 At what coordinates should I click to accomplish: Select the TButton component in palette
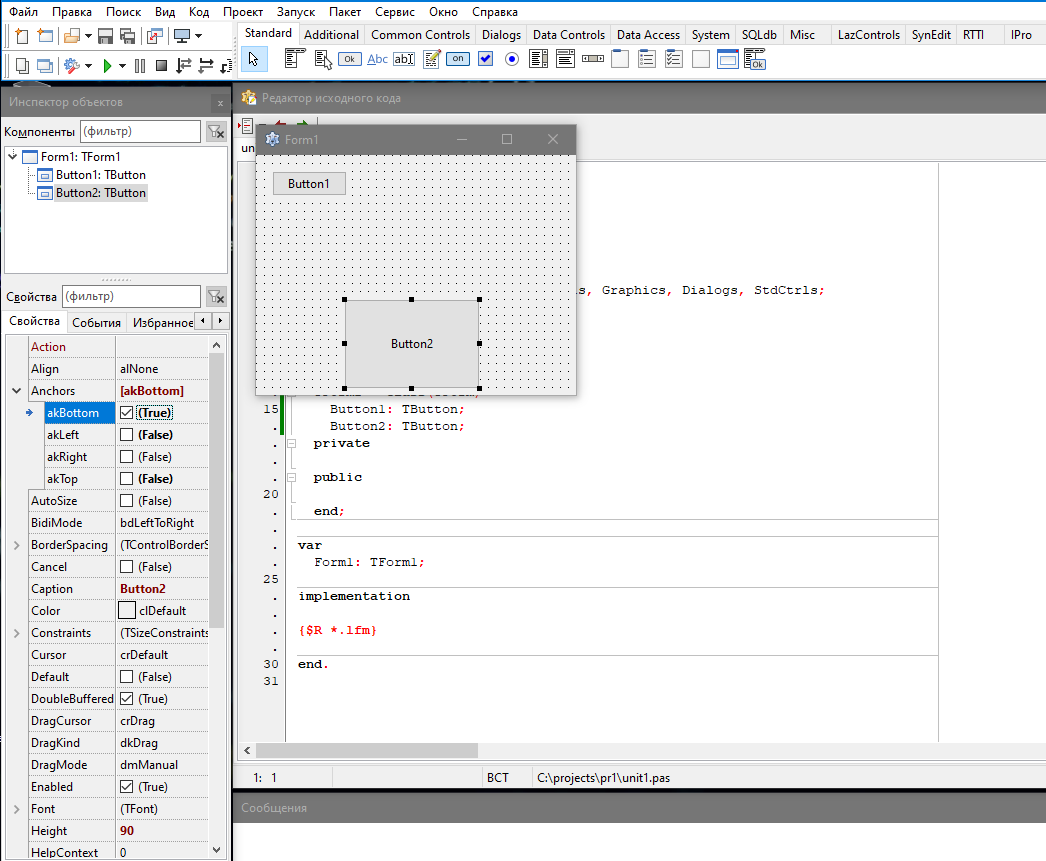(x=349, y=59)
